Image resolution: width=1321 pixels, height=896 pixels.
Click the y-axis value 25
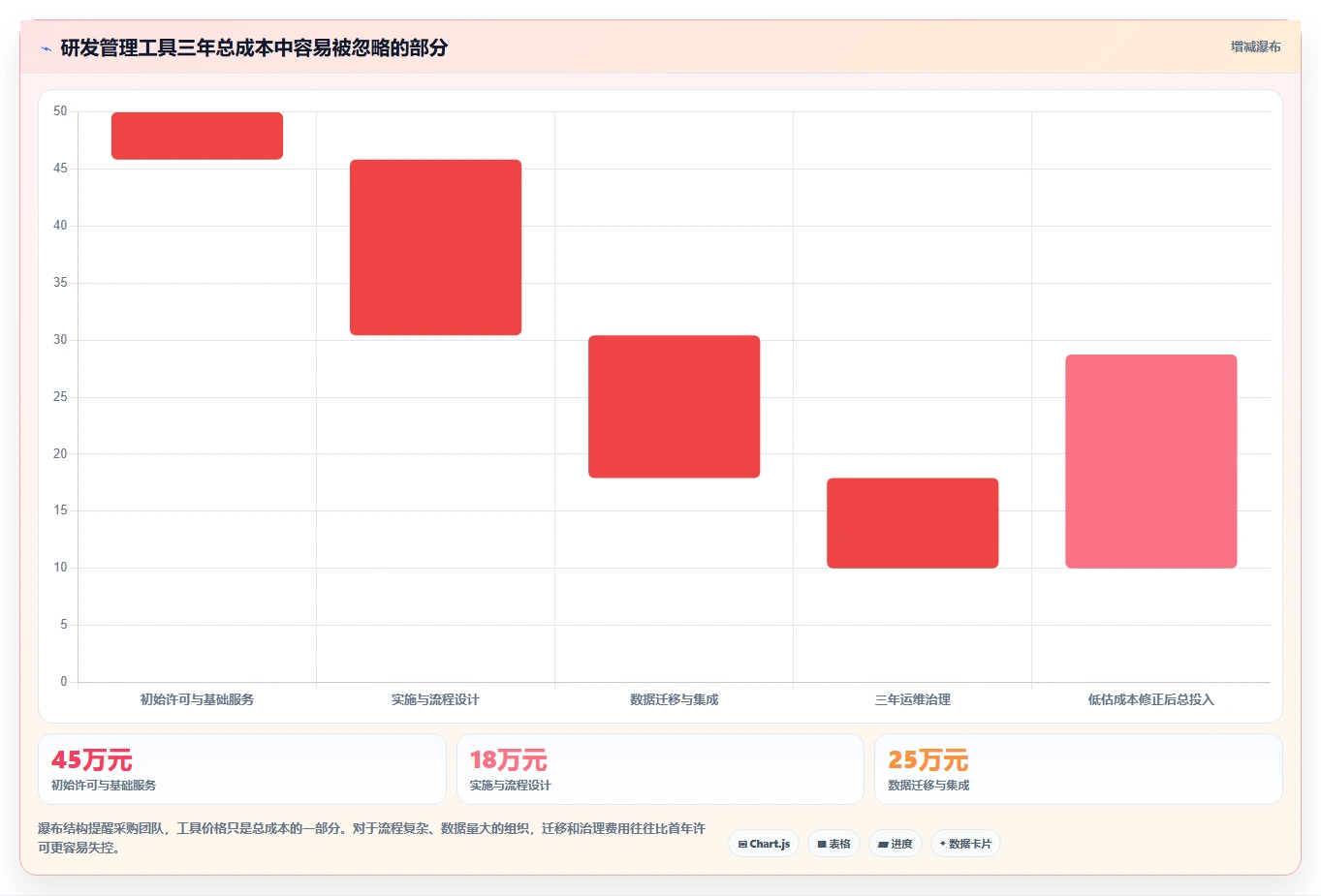60,397
